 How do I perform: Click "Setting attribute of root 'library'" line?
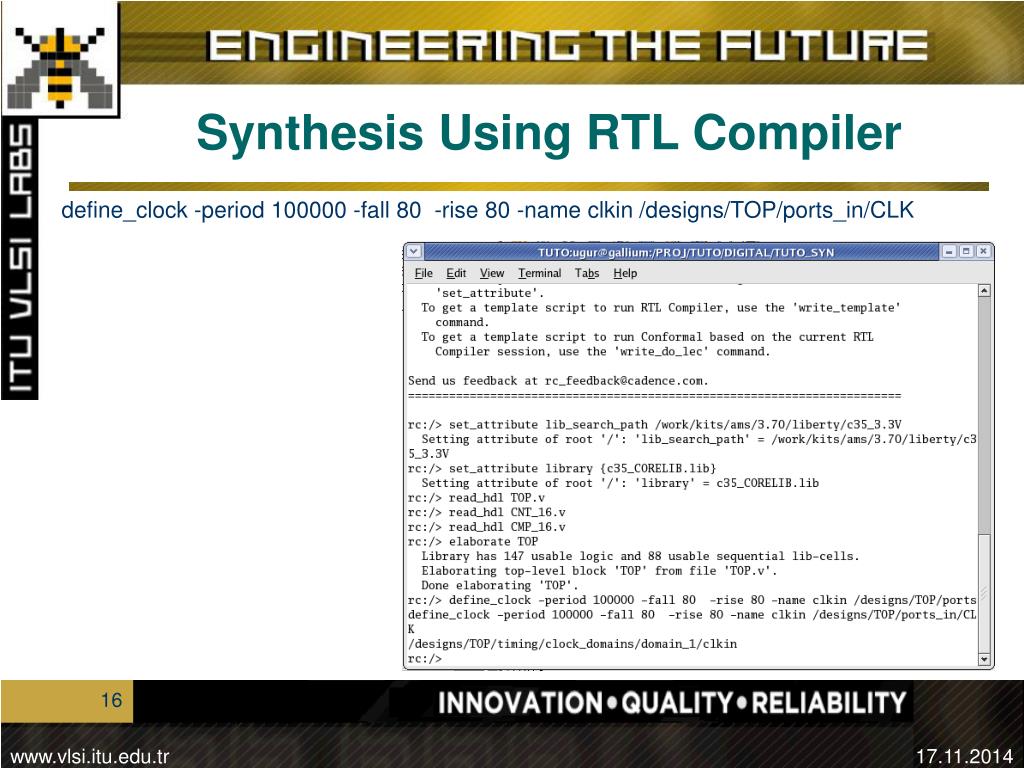(x=620, y=483)
